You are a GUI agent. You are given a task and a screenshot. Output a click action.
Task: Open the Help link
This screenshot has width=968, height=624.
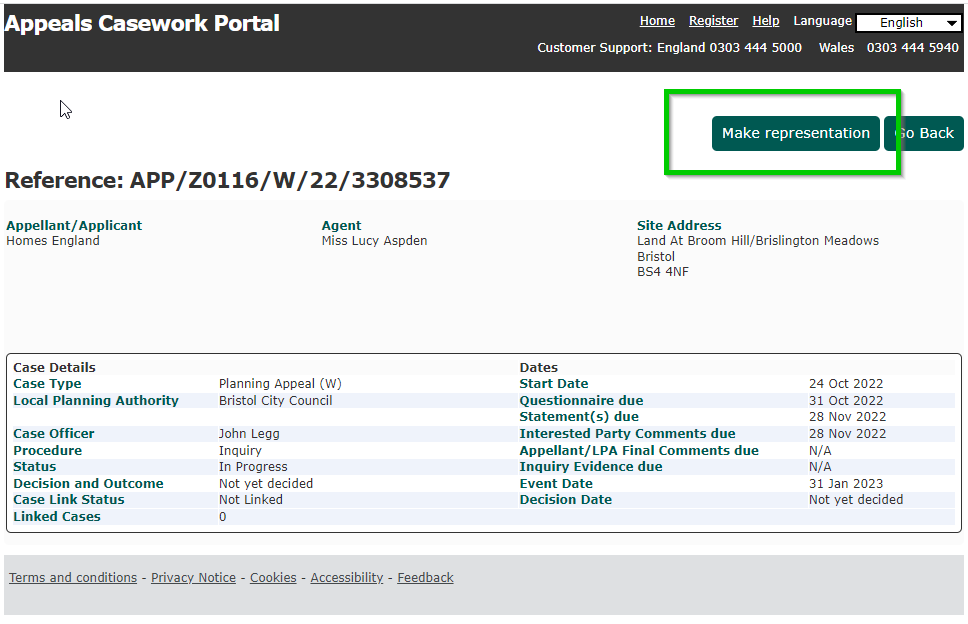coord(766,21)
